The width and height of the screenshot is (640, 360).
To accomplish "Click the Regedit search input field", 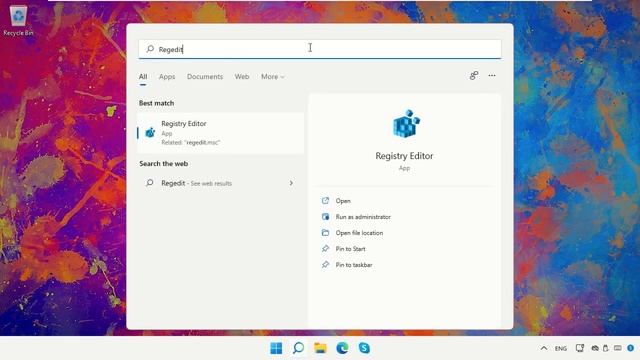I will 320,49.
